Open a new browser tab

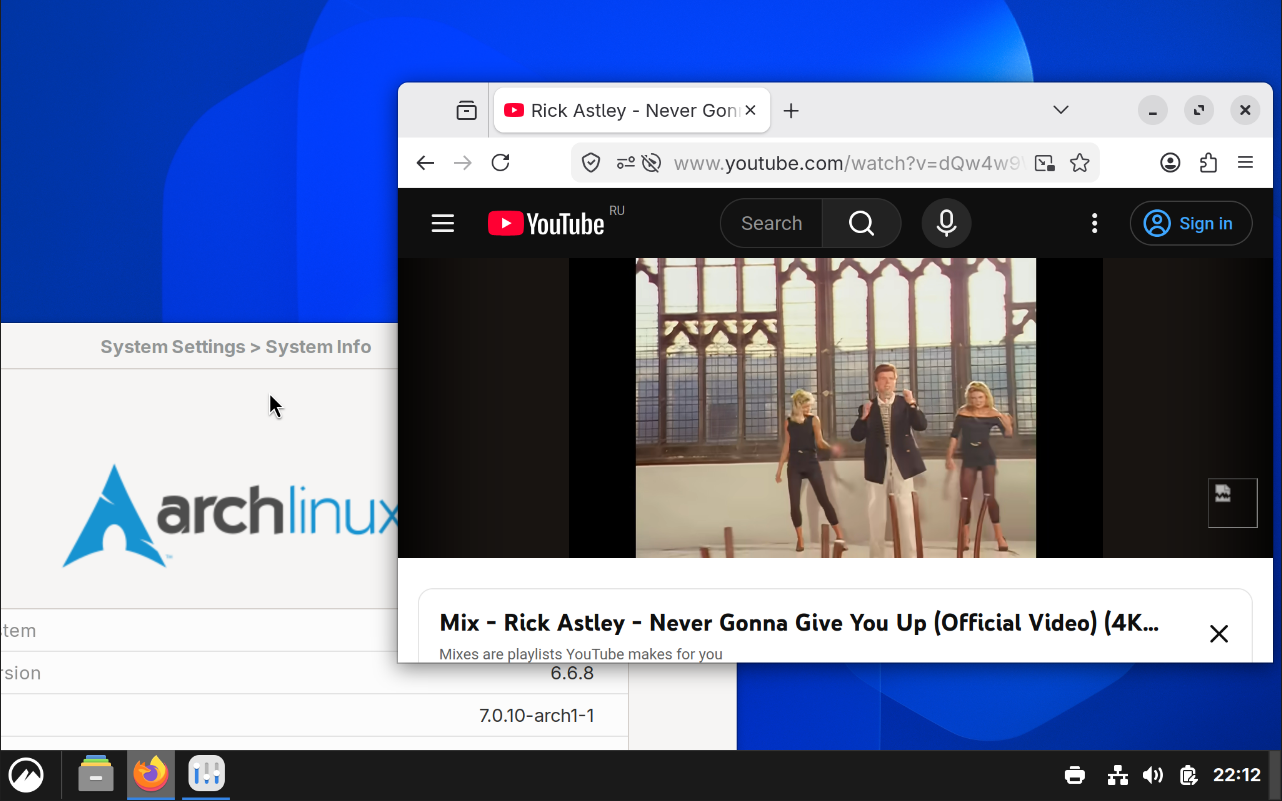[x=791, y=110]
